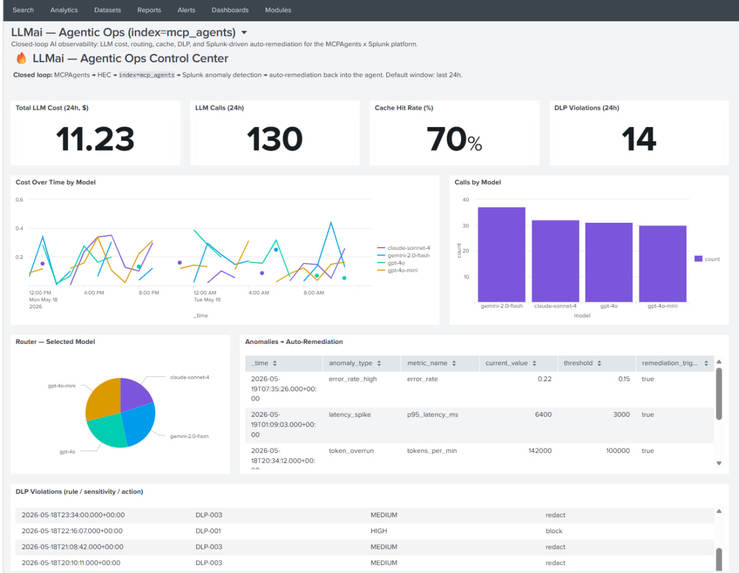Click the threshold column sort icon
This screenshot has width=739, height=573.
coord(599,363)
